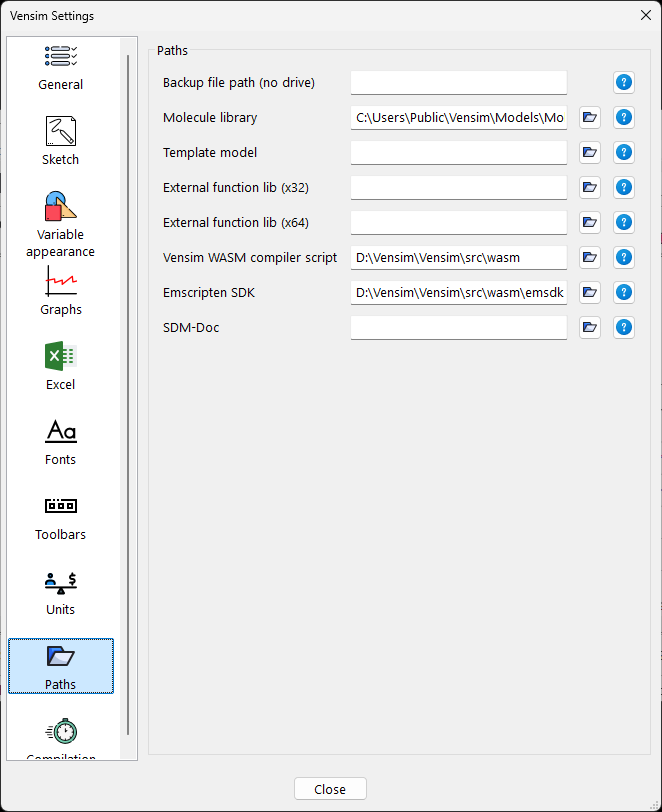
Task: Open the General settings category
Action: coord(61,67)
